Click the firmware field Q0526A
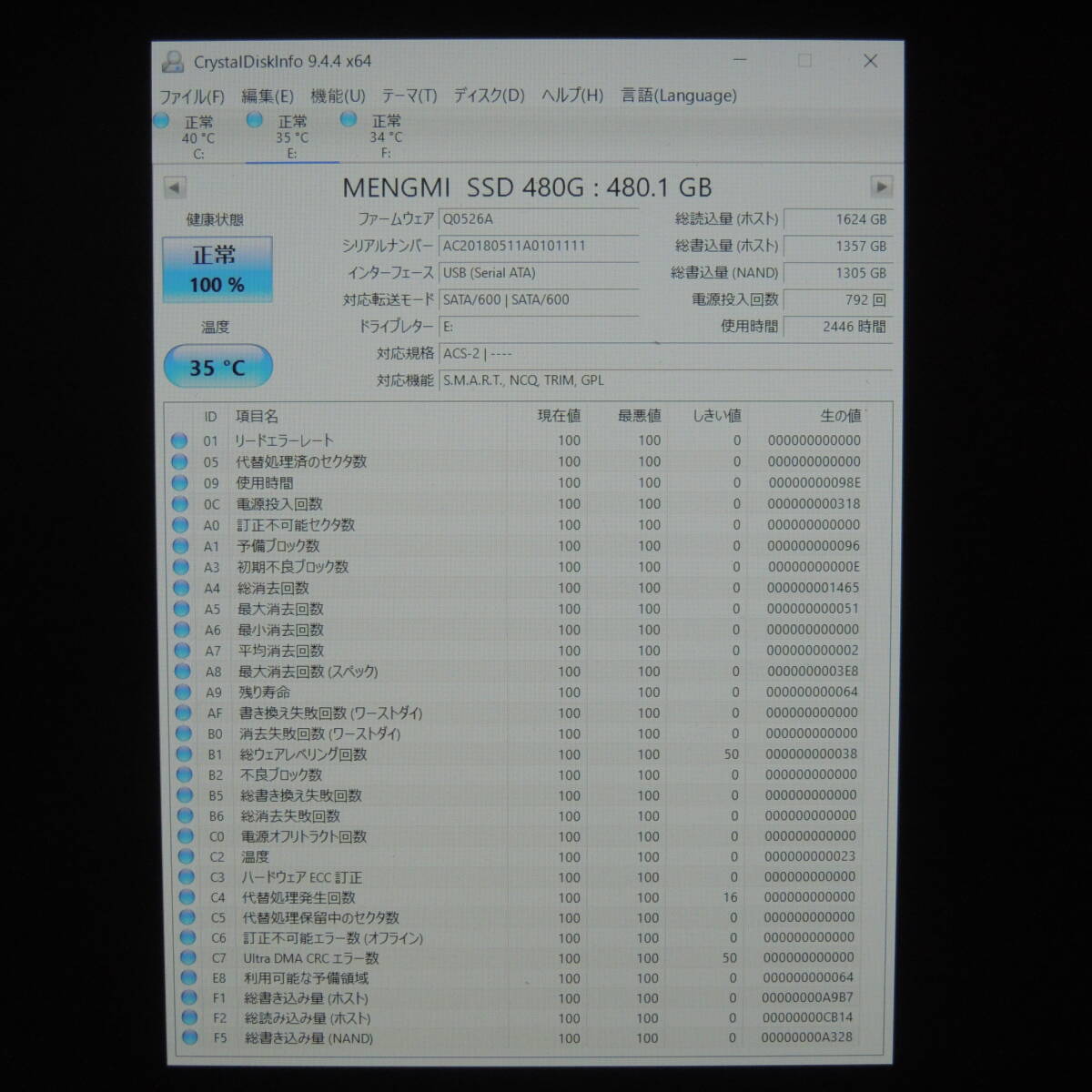1092x1092 pixels. tap(539, 219)
